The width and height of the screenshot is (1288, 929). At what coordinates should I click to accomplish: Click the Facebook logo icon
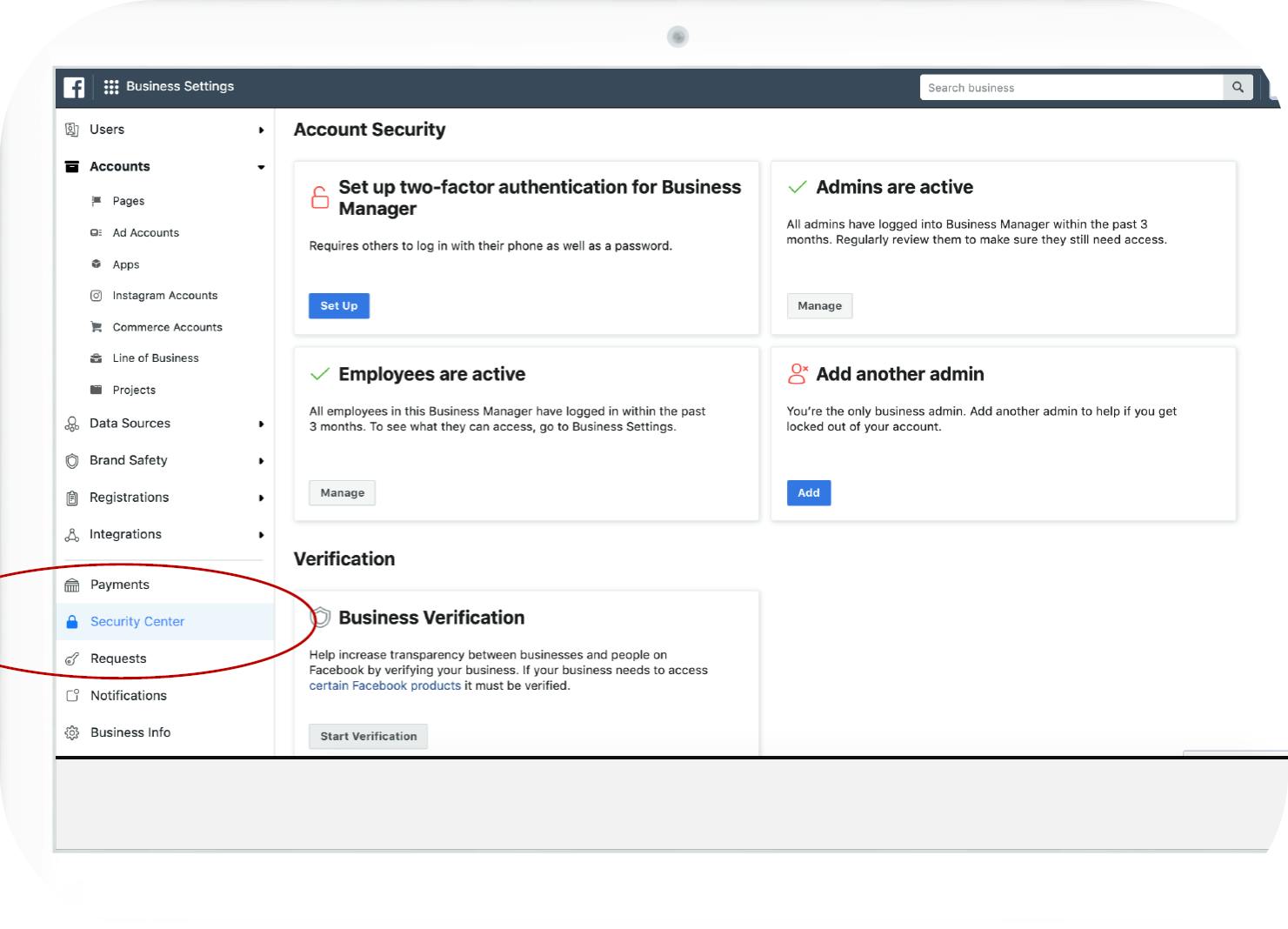point(74,87)
